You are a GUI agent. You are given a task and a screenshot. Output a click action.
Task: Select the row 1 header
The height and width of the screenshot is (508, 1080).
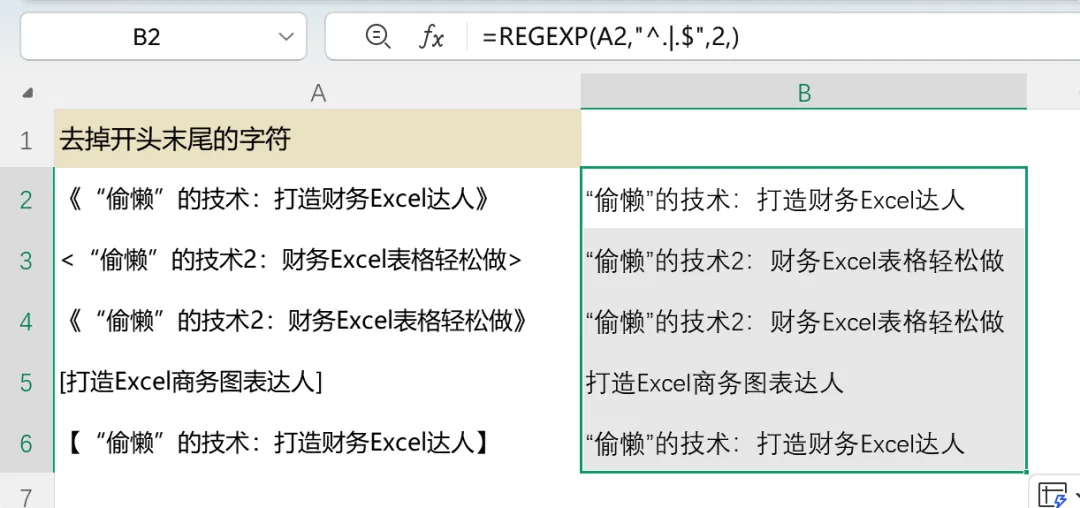coord(27,140)
